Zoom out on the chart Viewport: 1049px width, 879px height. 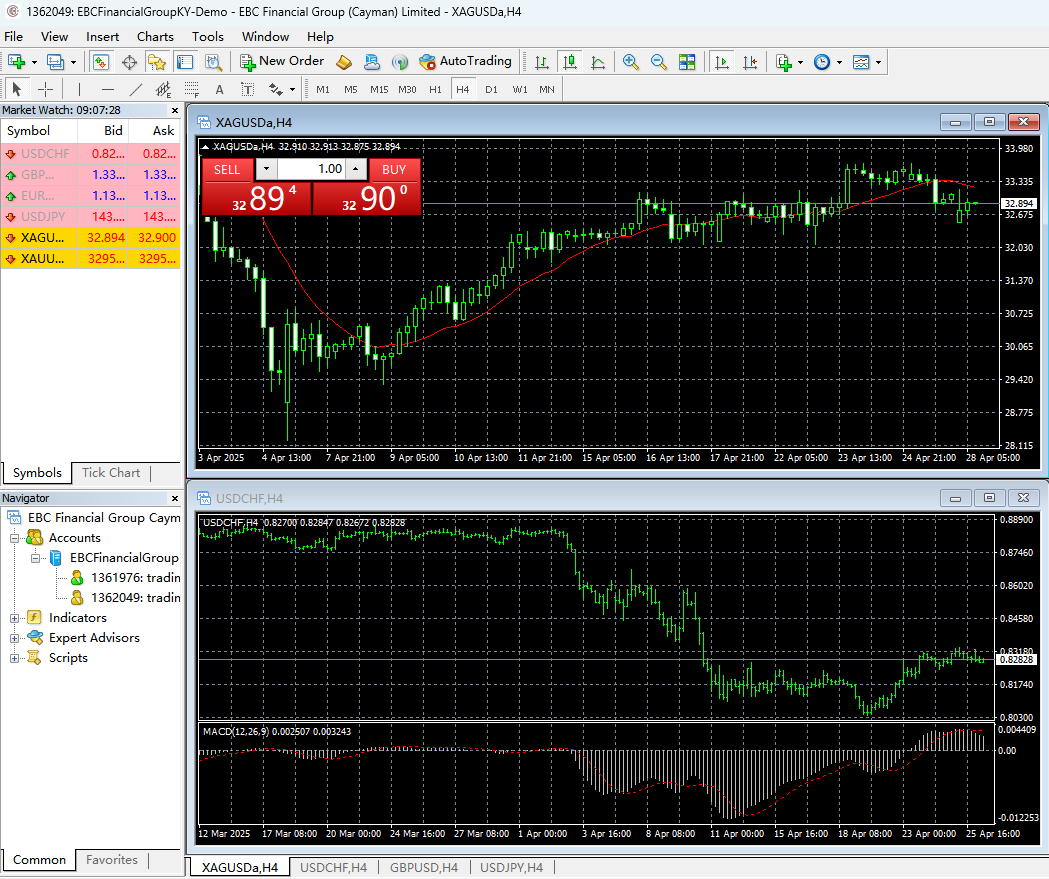659,62
